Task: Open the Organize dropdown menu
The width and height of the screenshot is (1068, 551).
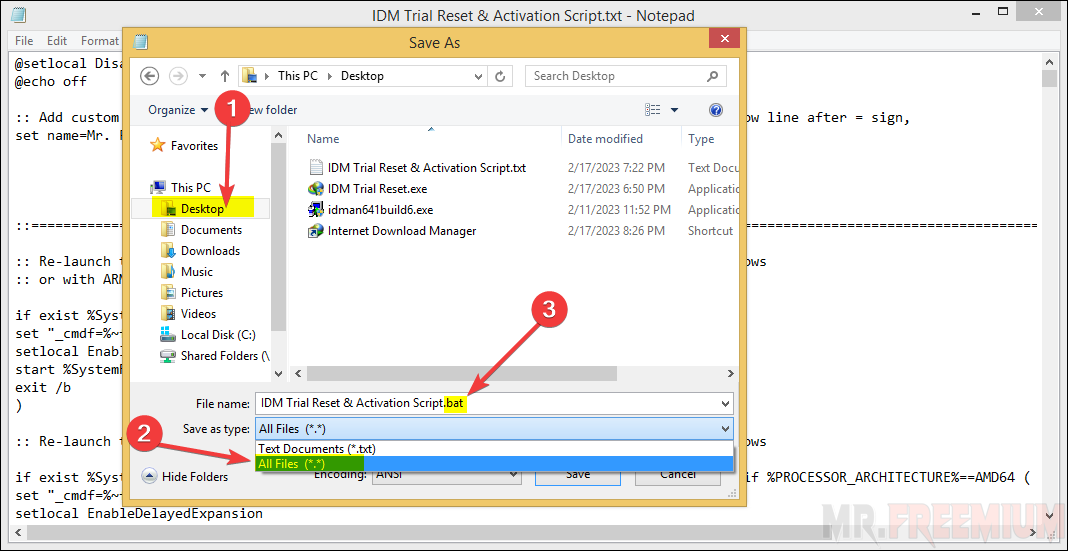Action: (x=178, y=110)
